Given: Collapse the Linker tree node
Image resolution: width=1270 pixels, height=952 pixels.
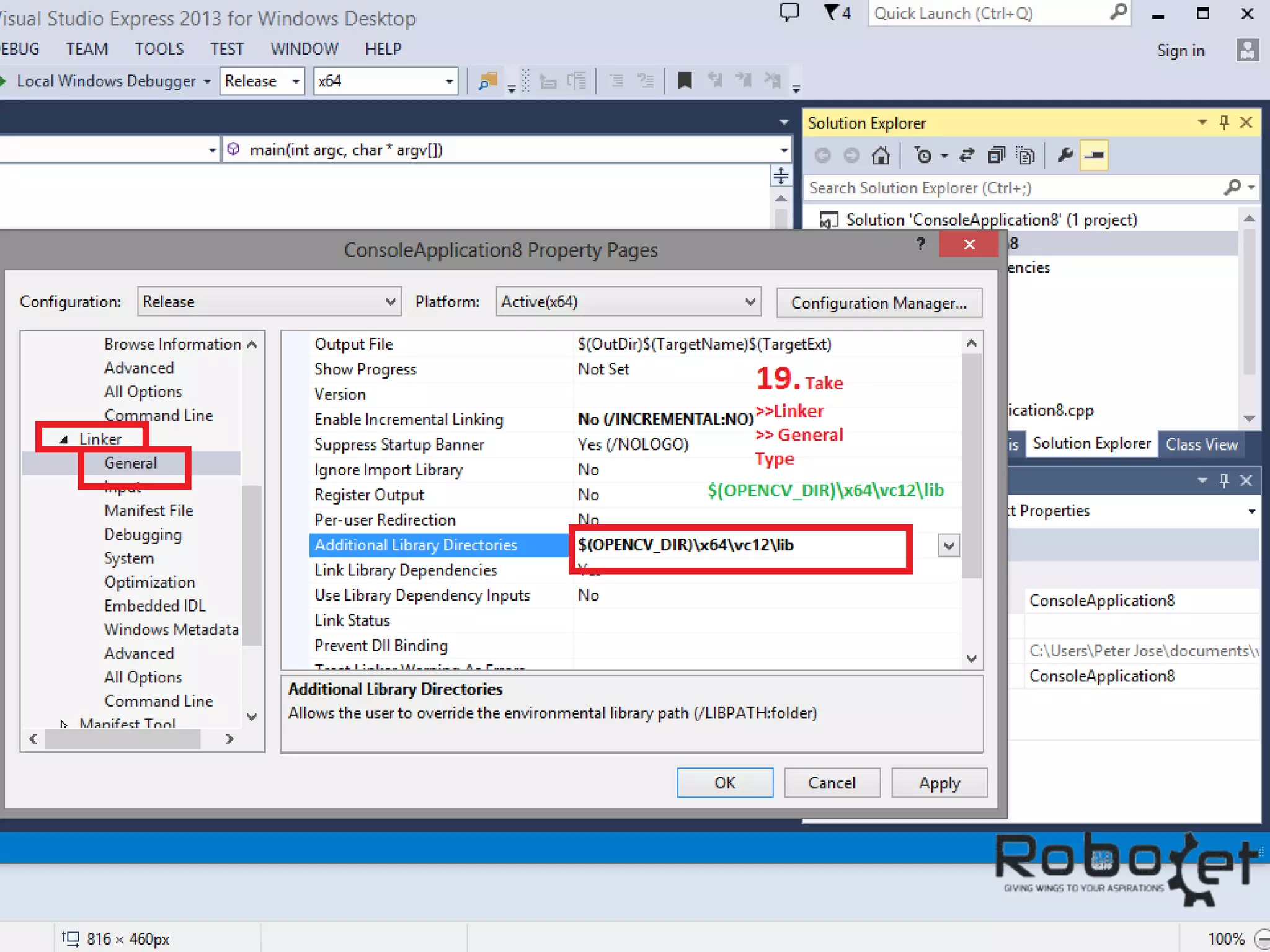Looking at the screenshot, I should pyautogui.click(x=63, y=439).
